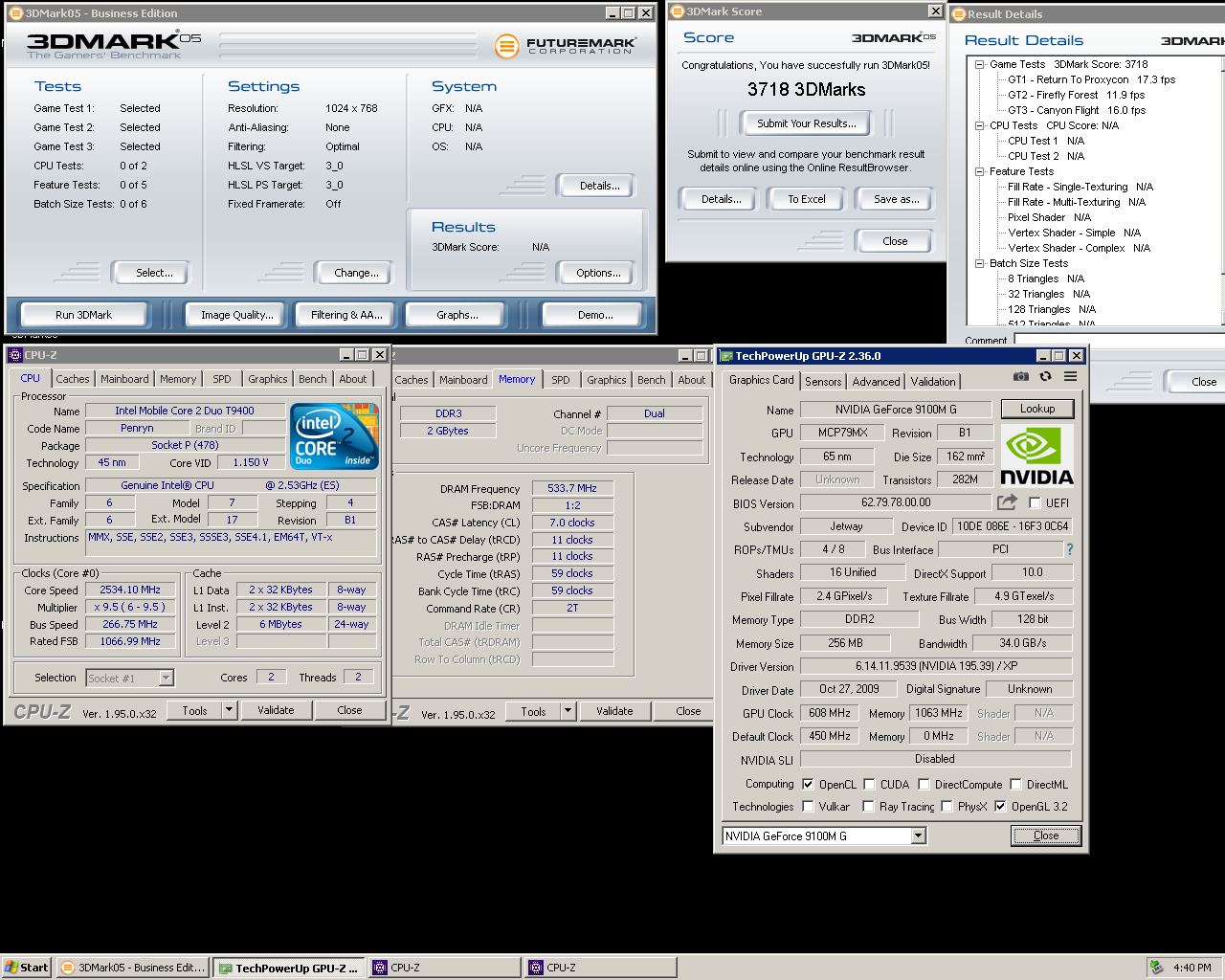Toggle the OpenGL 3.2 checkbox
Screen dimensions: 1225x980
click(1000, 806)
